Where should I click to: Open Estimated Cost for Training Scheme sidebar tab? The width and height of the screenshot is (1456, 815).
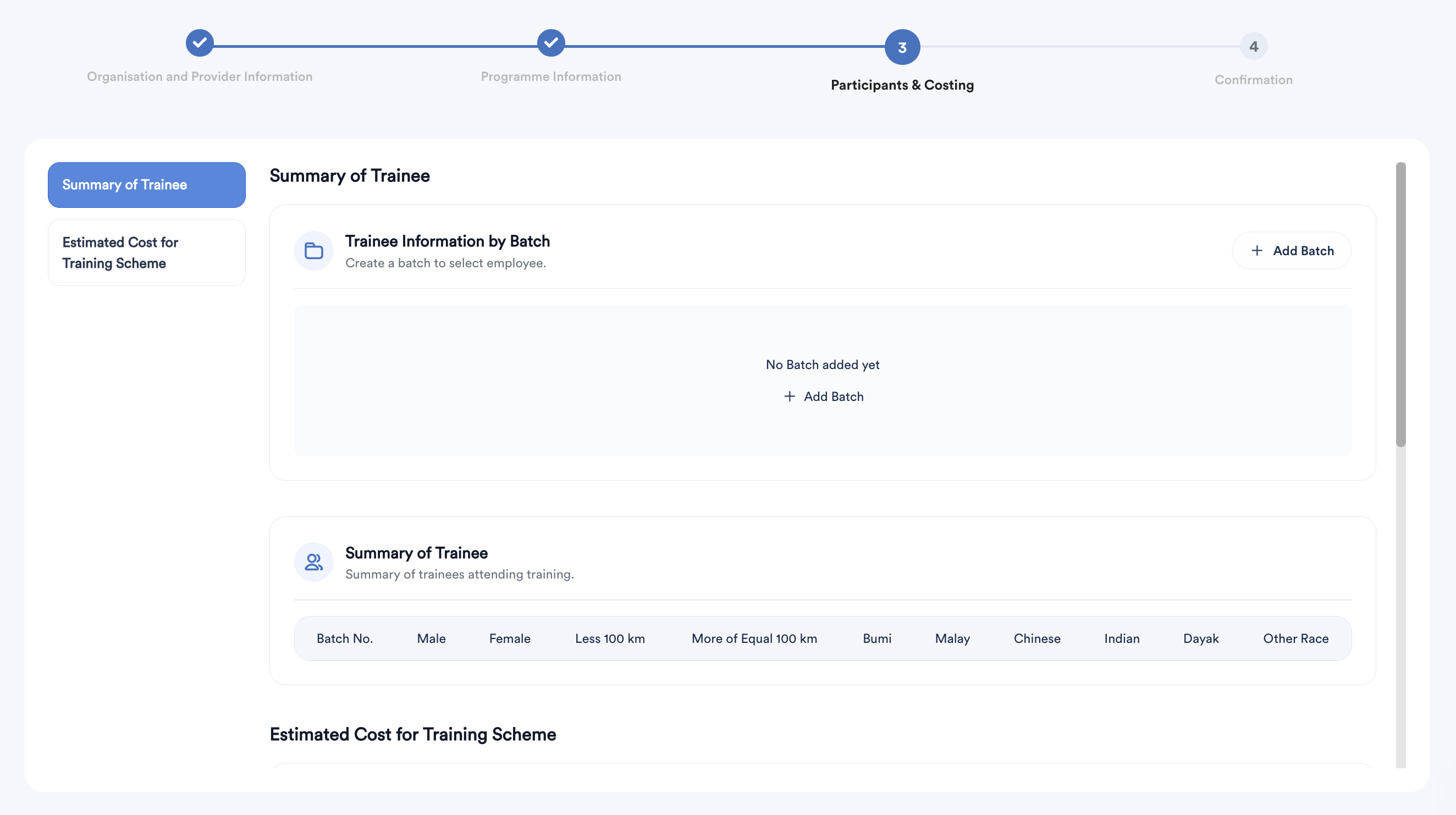[x=146, y=252]
